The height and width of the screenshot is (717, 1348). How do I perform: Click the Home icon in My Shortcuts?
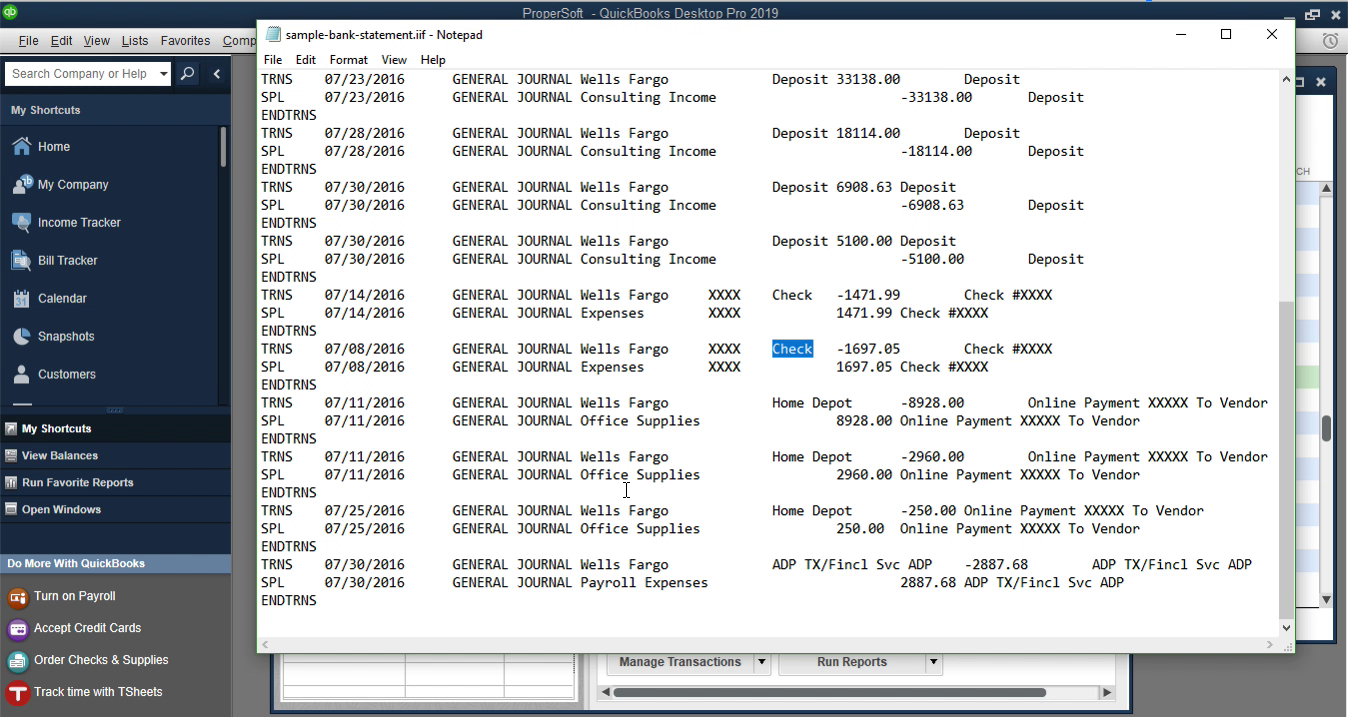tap(21, 146)
